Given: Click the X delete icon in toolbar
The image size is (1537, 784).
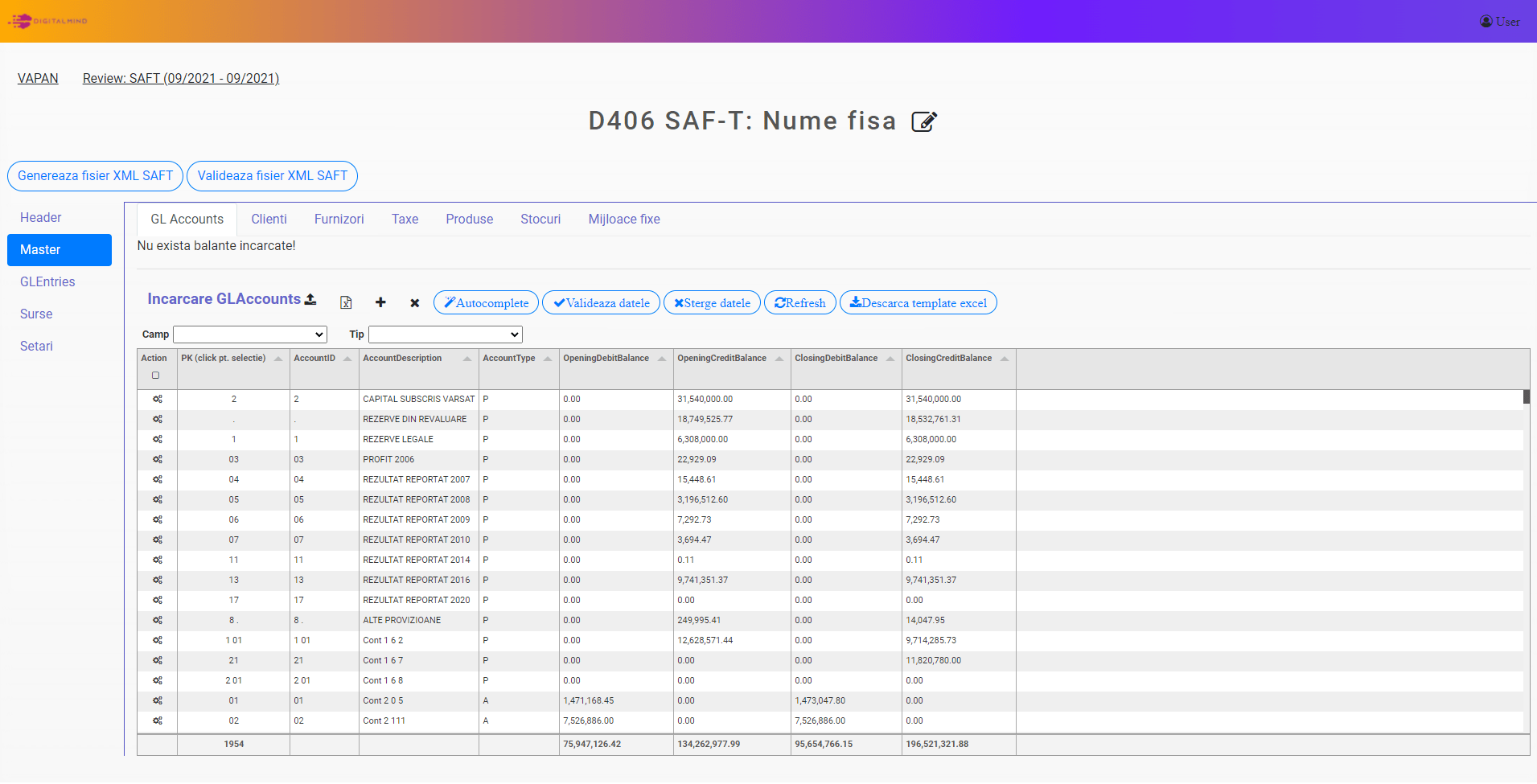Looking at the screenshot, I should 414,303.
